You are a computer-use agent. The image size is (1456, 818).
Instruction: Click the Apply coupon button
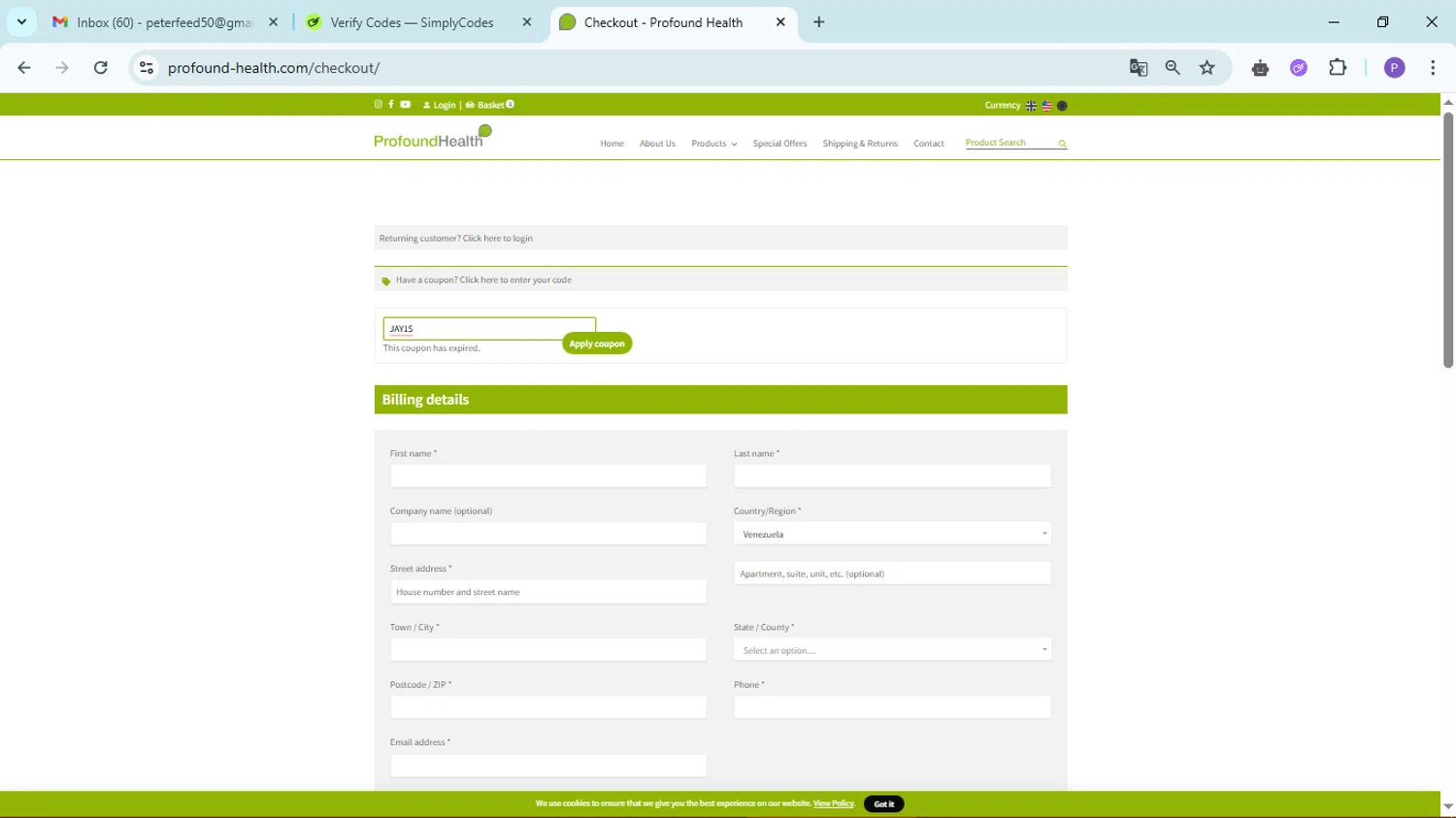pos(597,344)
